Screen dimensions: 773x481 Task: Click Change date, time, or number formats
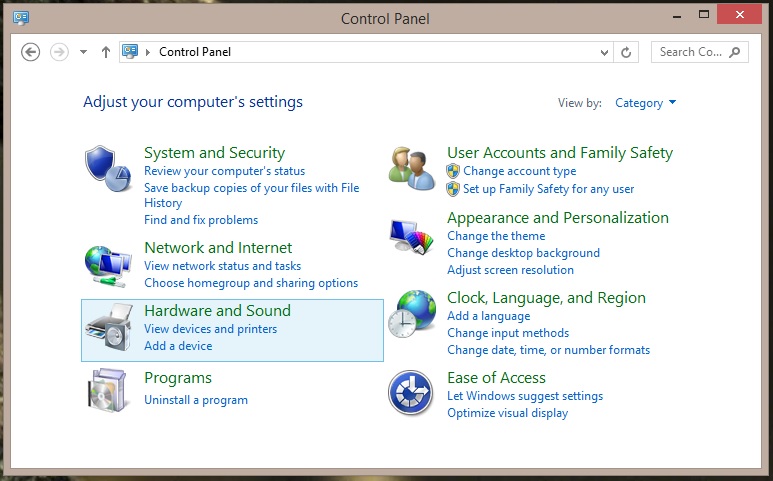click(x=549, y=350)
